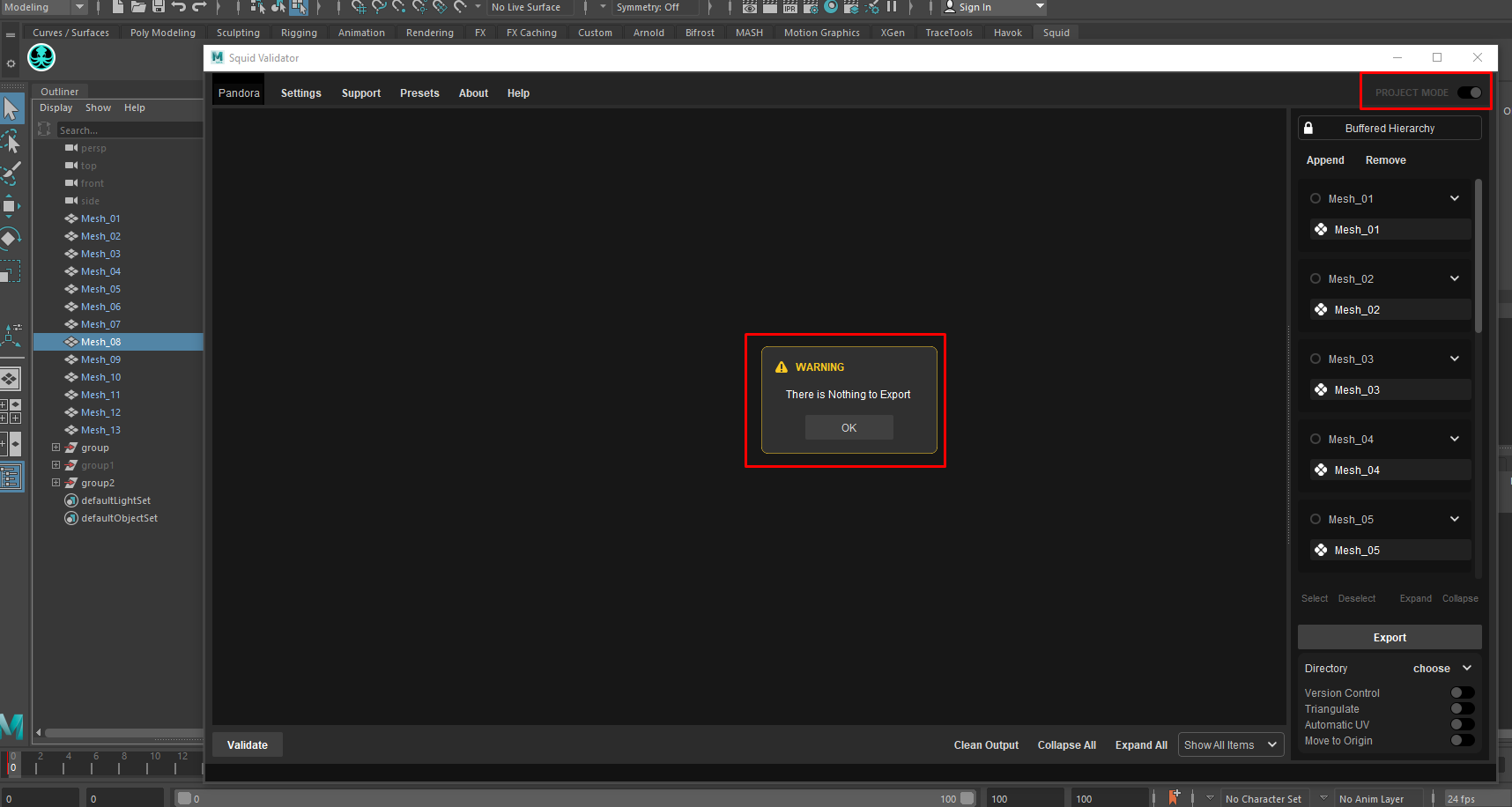Image resolution: width=1512 pixels, height=807 pixels.
Task: Click Expand All
Action: click(1141, 744)
